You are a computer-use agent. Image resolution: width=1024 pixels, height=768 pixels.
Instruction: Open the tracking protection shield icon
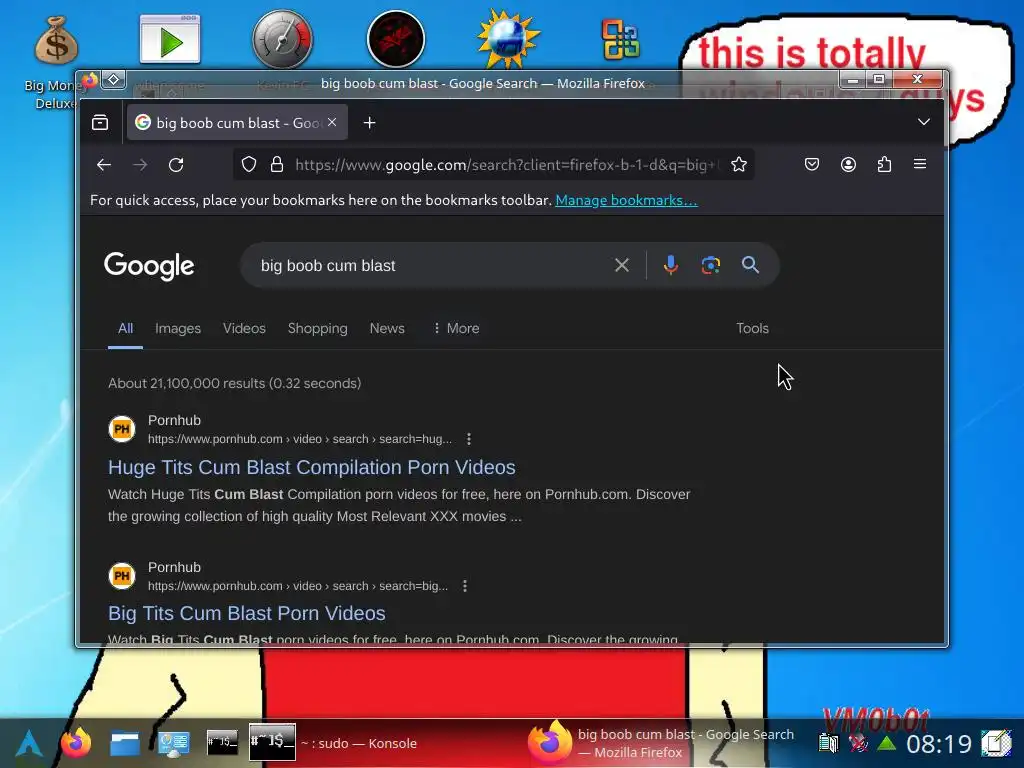tap(249, 165)
